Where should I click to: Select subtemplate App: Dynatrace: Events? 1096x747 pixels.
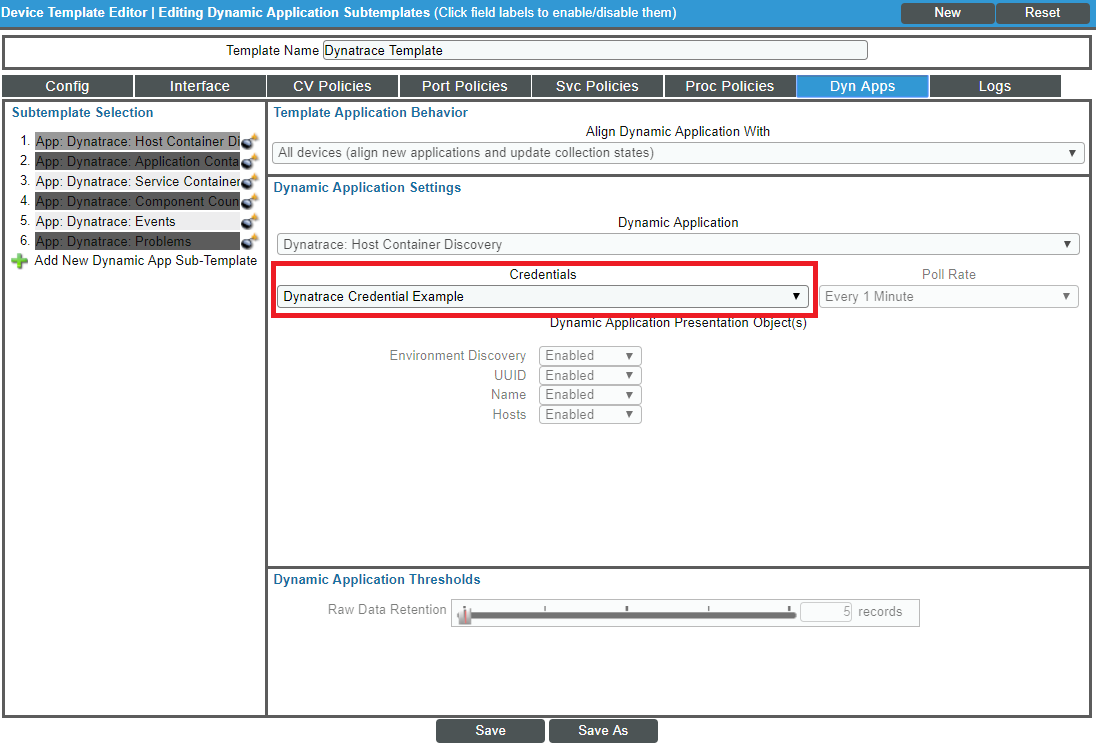point(137,222)
